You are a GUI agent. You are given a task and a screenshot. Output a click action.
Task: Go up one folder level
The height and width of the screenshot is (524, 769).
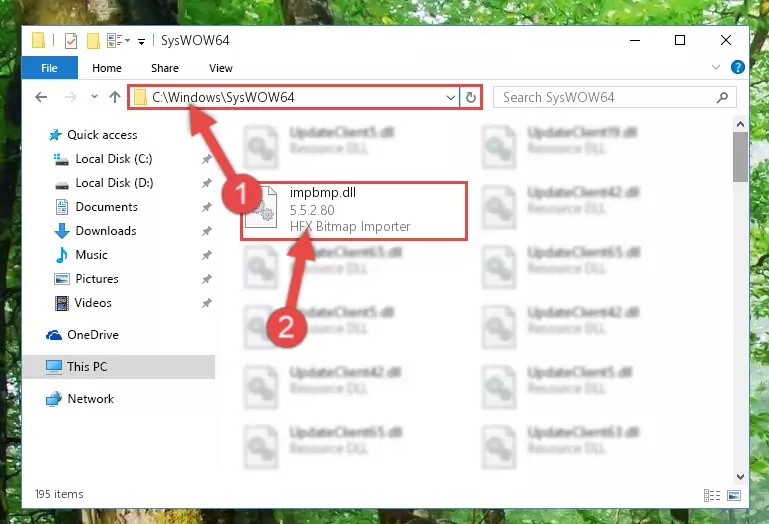click(x=115, y=97)
